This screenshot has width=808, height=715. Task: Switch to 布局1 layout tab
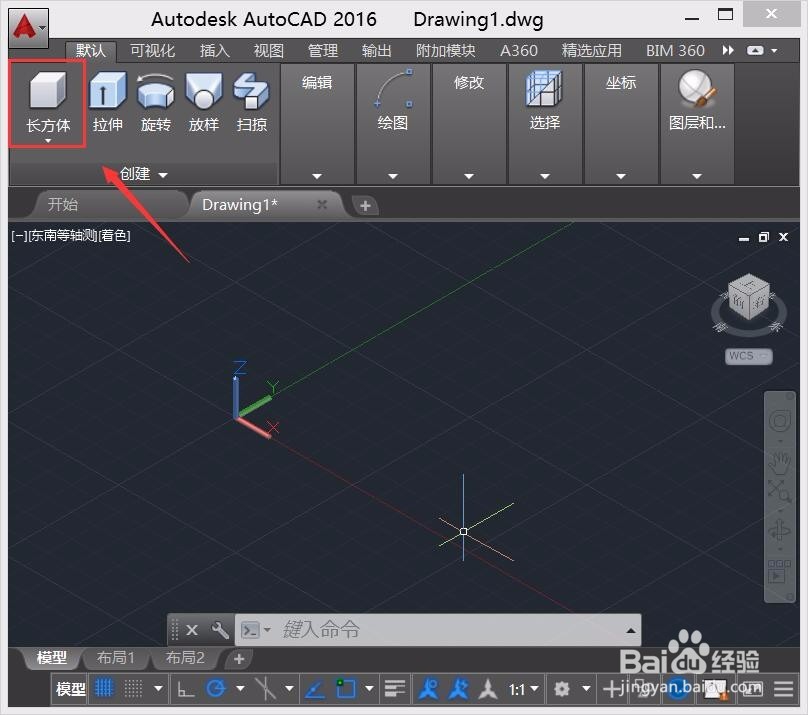(115, 657)
